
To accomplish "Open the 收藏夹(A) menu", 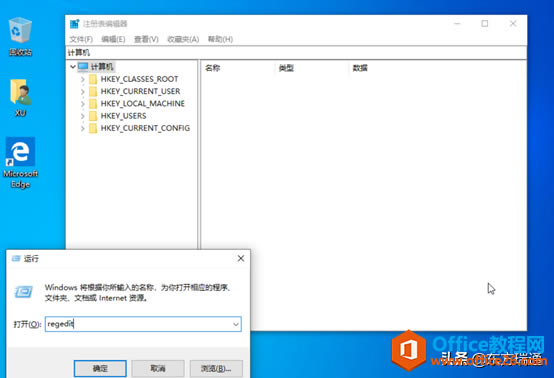I will point(183,39).
